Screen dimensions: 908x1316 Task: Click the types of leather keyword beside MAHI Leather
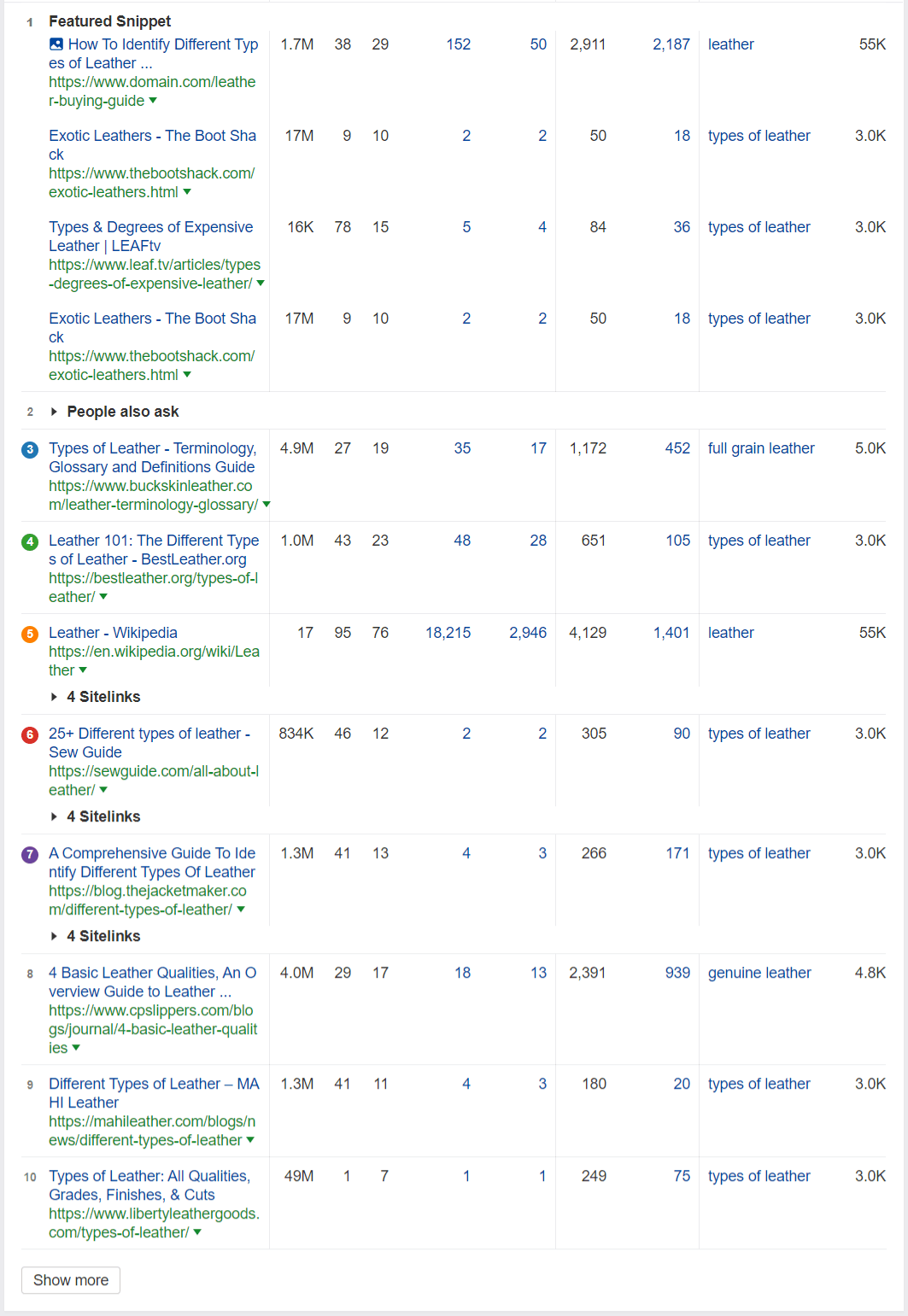[759, 1084]
